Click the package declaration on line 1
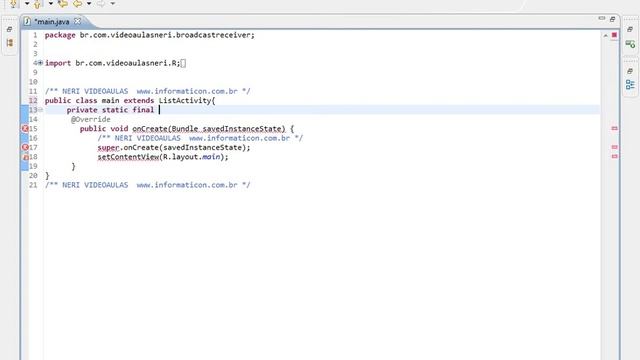Image resolution: width=640 pixels, height=360 pixels. point(149,35)
